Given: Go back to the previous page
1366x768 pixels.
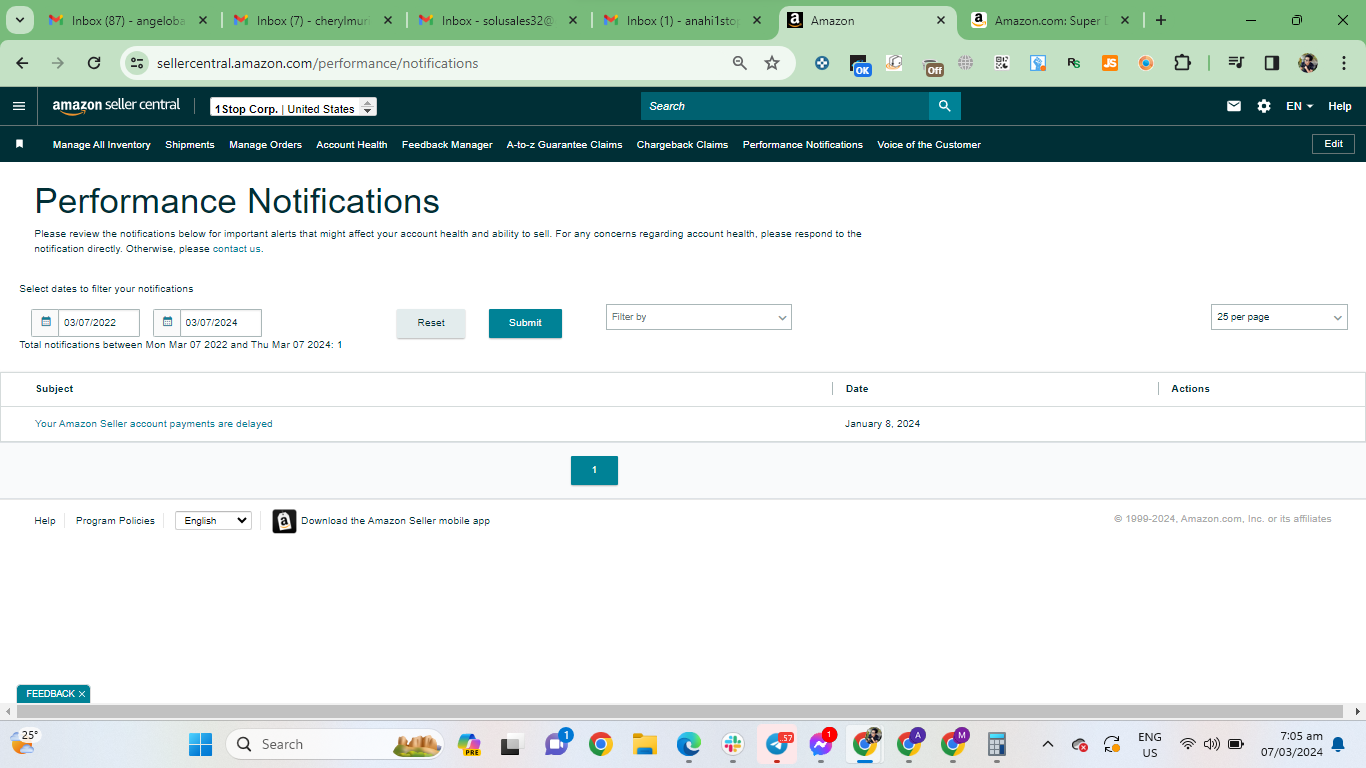Looking at the screenshot, I should pyautogui.click(x=22, y=63).
